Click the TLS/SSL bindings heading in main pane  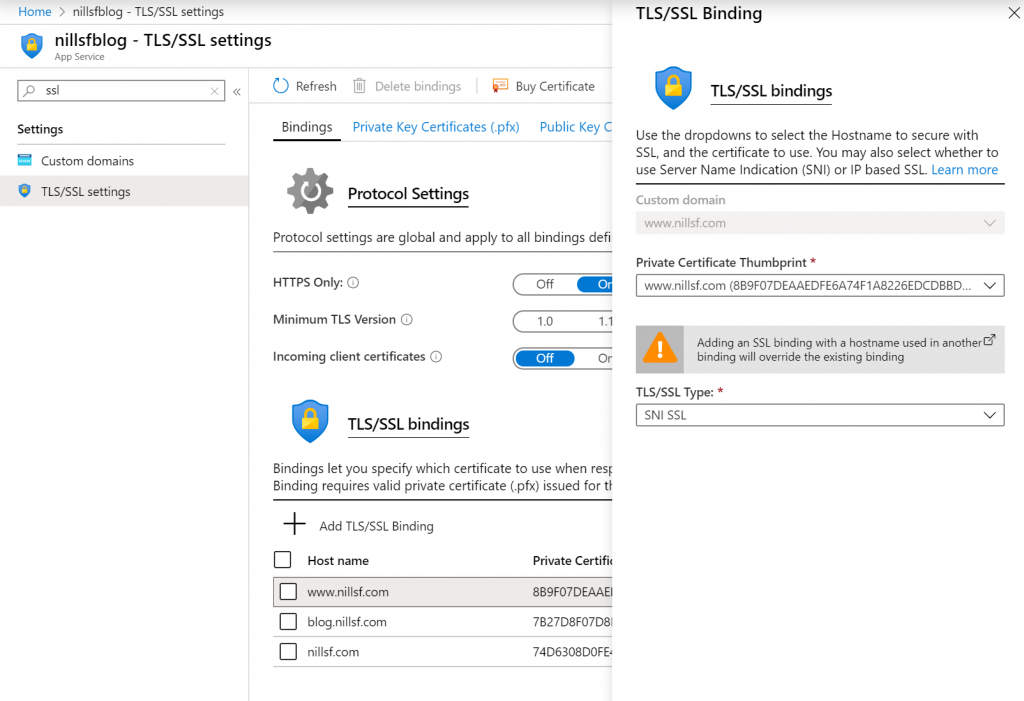pyautogui.click(x=408, y=424)
